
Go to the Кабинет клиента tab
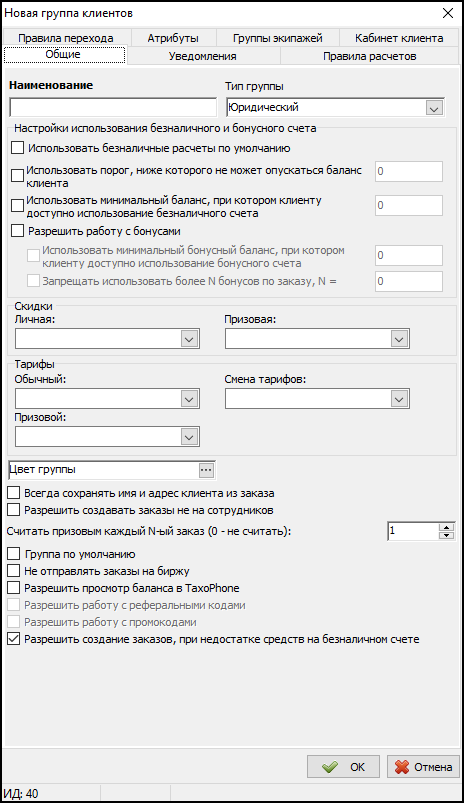(x=399, y=38)
